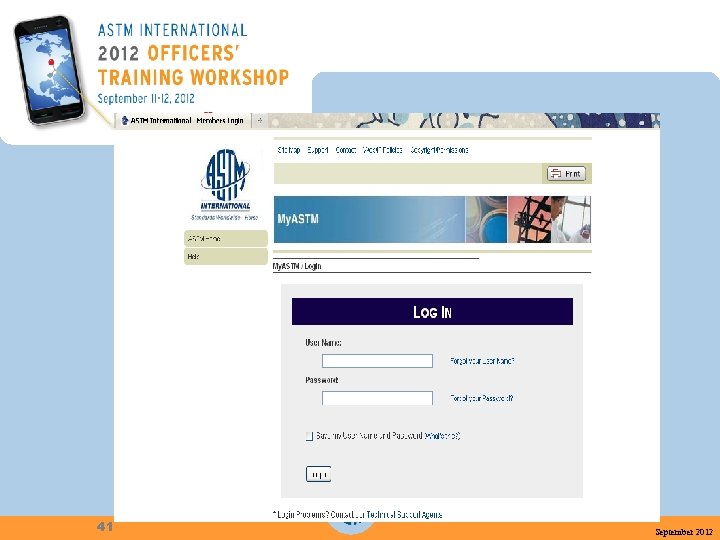Click the ASTM International logo

click(x=225, y=184)
